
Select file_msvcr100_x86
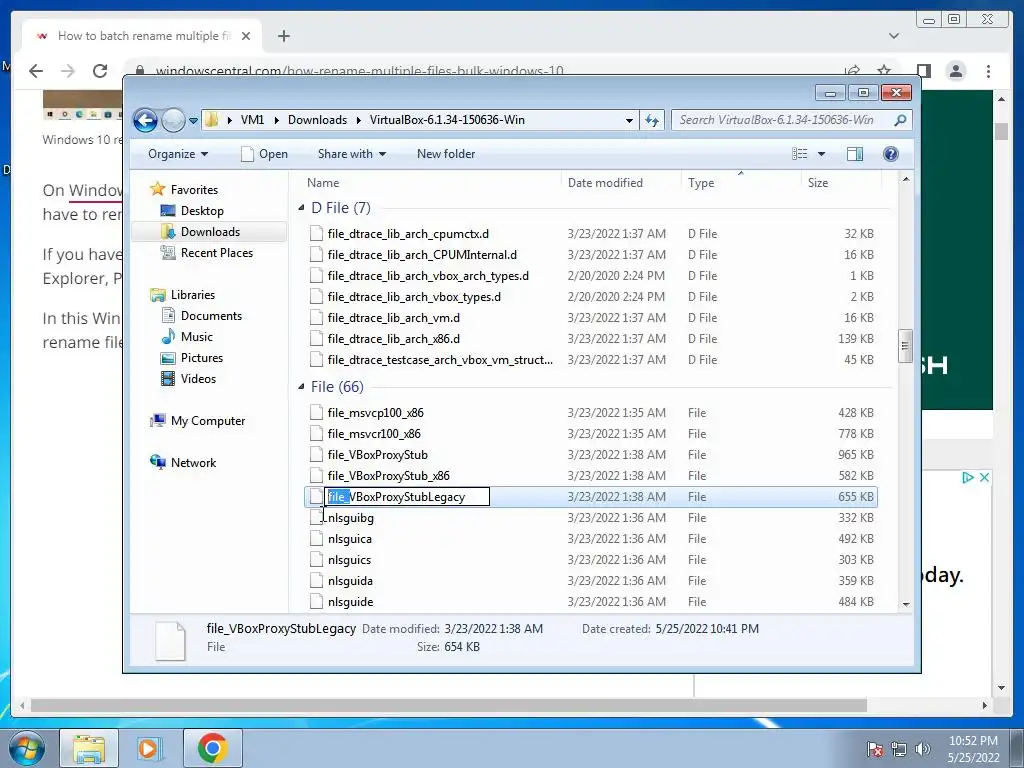[374, 434]
